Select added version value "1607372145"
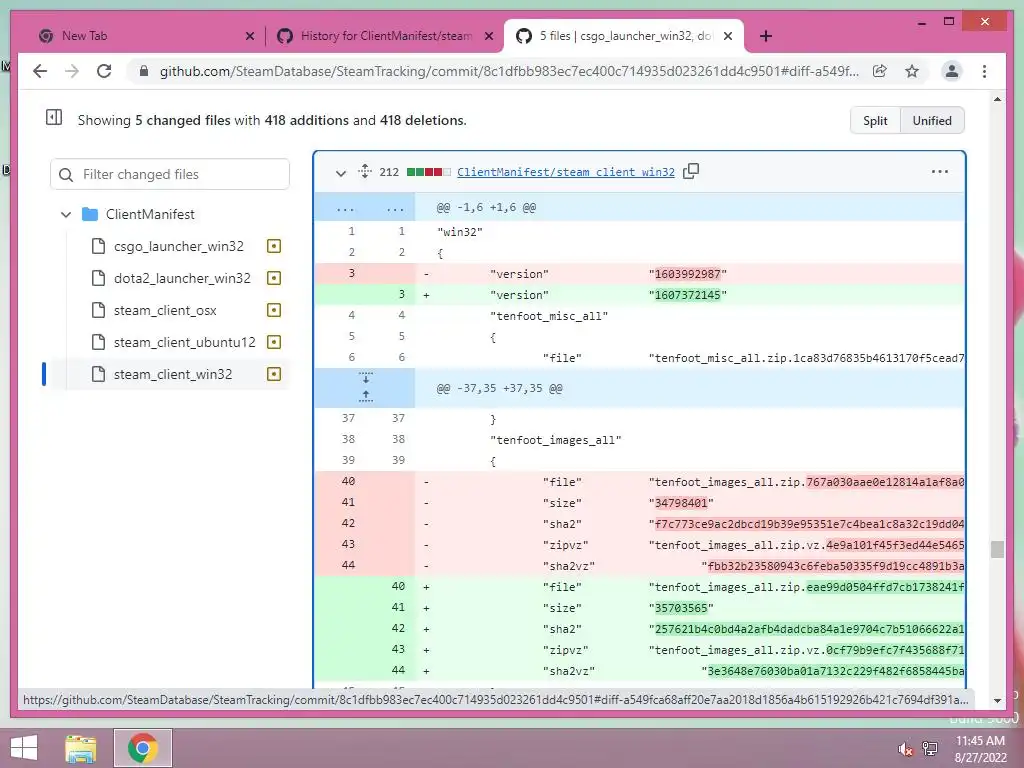The image size is (1024, 768). coord(687,295)
